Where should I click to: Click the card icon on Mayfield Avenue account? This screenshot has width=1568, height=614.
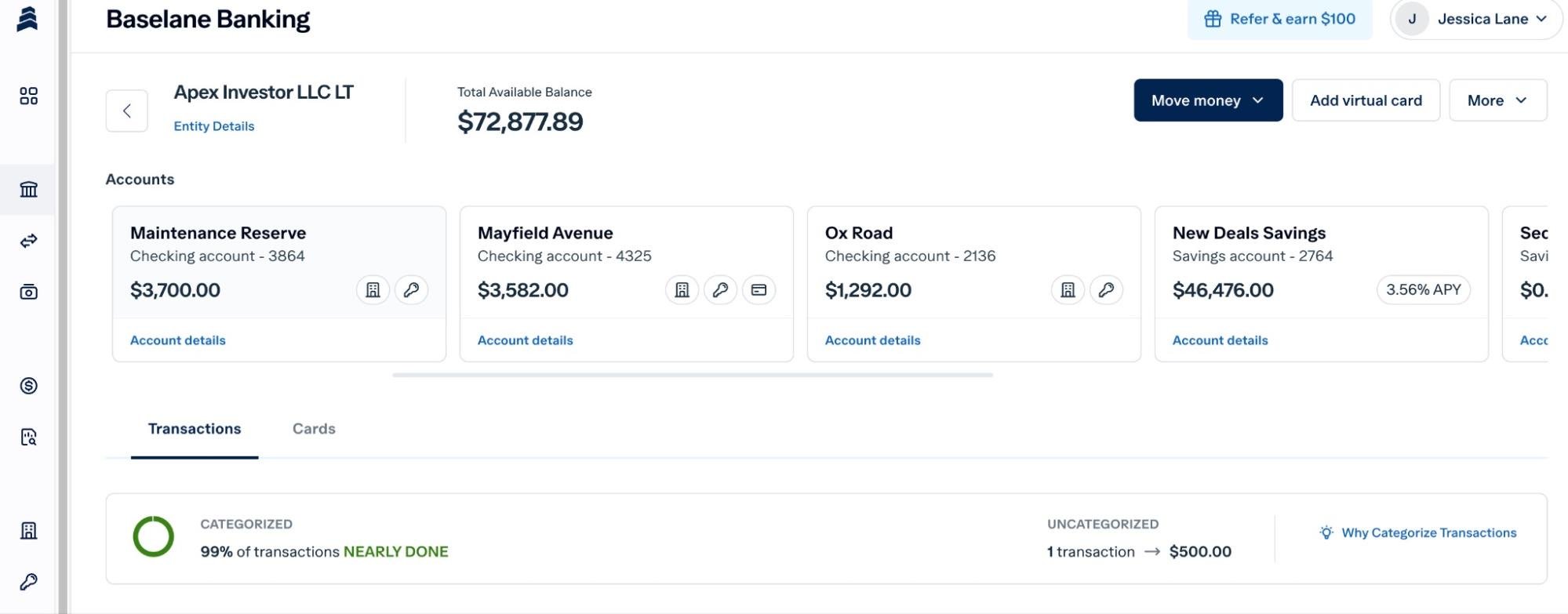[x=759, y=290]
